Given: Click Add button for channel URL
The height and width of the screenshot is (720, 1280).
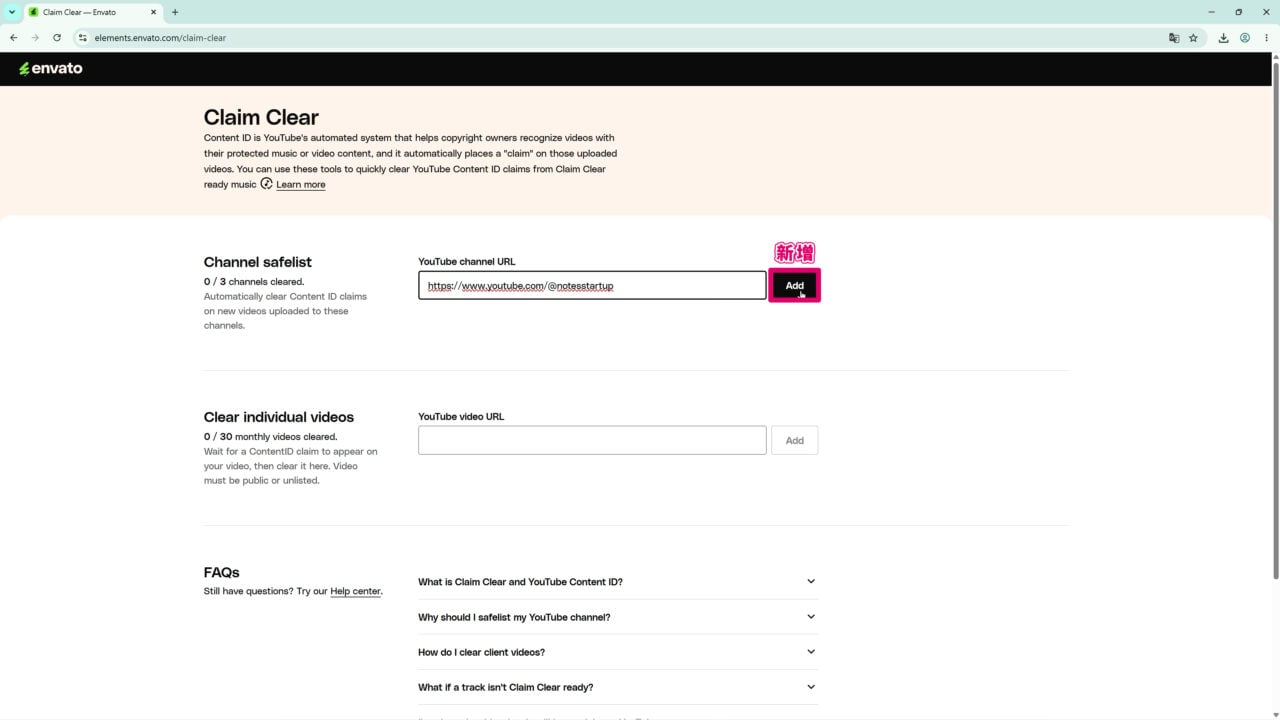Looking at the screenshot, I should [794, 286].
